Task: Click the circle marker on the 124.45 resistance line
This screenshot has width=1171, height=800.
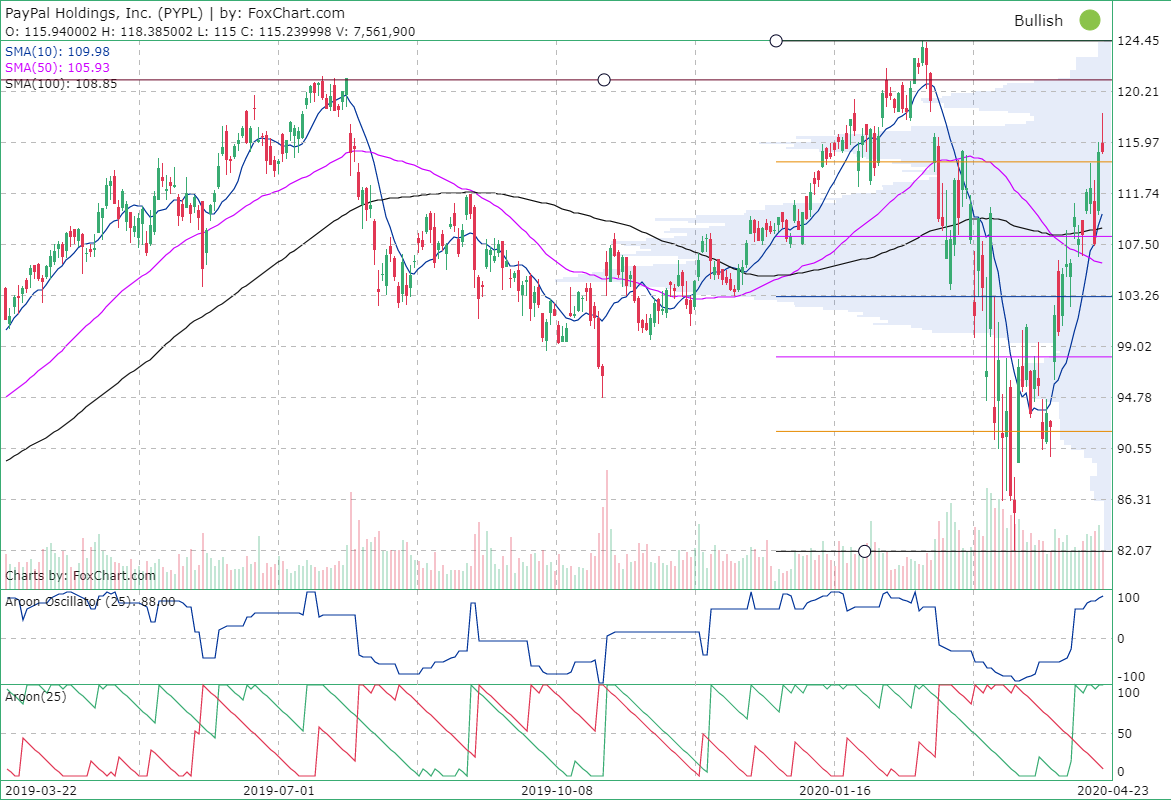Action: pyautogui.click(x=777, y=41)
